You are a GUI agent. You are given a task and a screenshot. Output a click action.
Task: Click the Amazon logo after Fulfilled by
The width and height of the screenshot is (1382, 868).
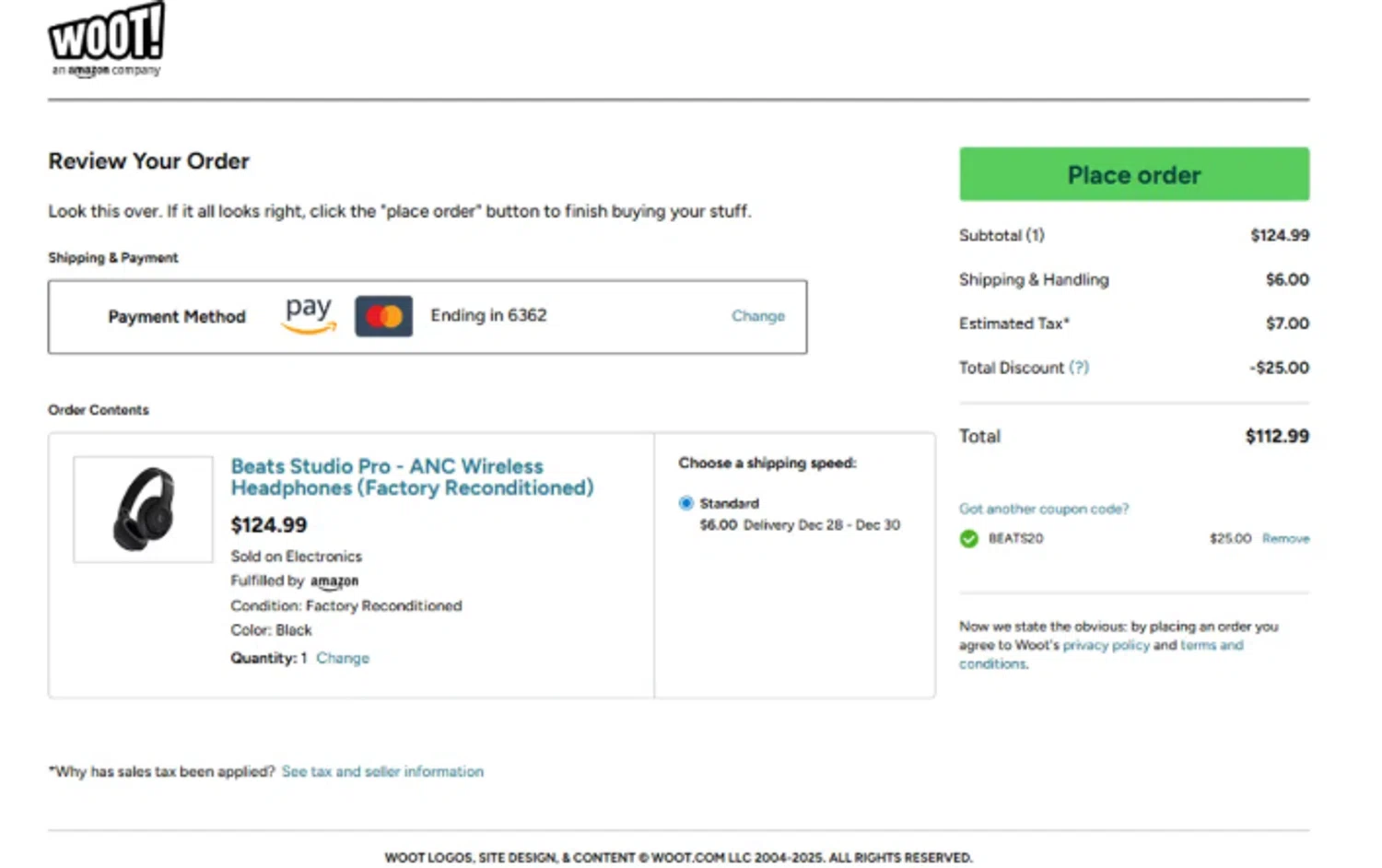(334, 581)
